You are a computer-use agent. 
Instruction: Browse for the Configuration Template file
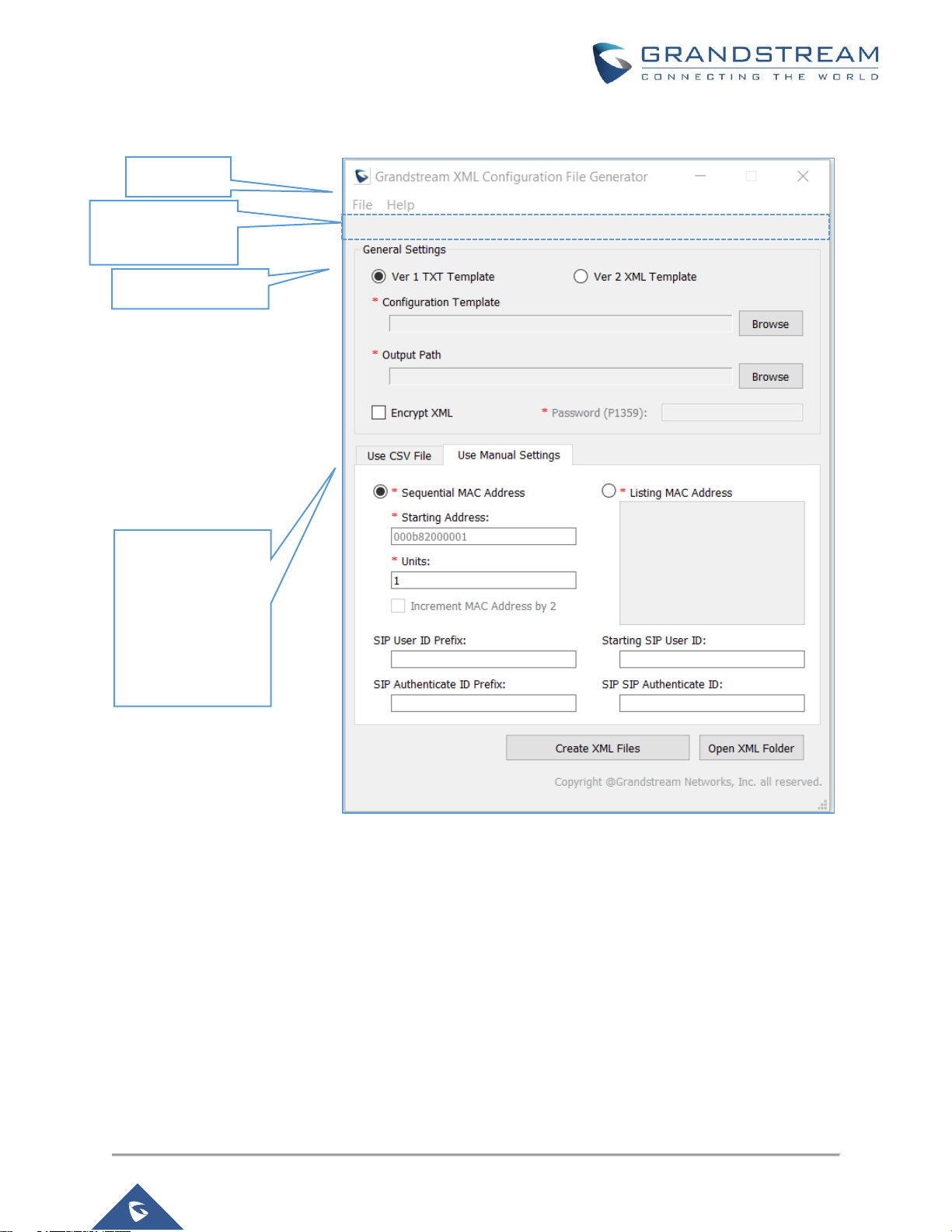pyautogui.click(x=770, y=324)
